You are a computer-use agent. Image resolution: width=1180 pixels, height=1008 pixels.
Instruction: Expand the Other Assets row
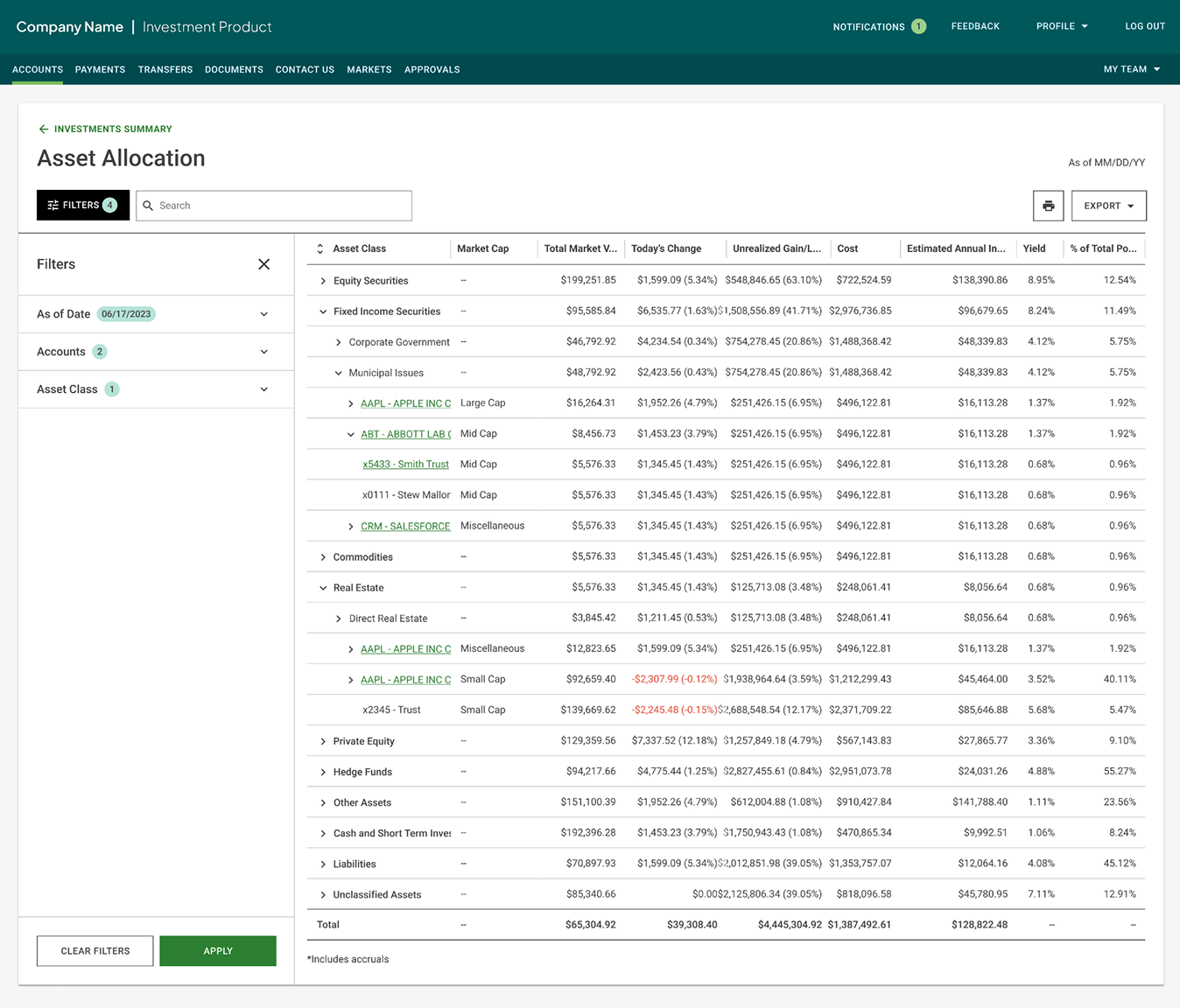pyautogui.click(x=323, y=802)
